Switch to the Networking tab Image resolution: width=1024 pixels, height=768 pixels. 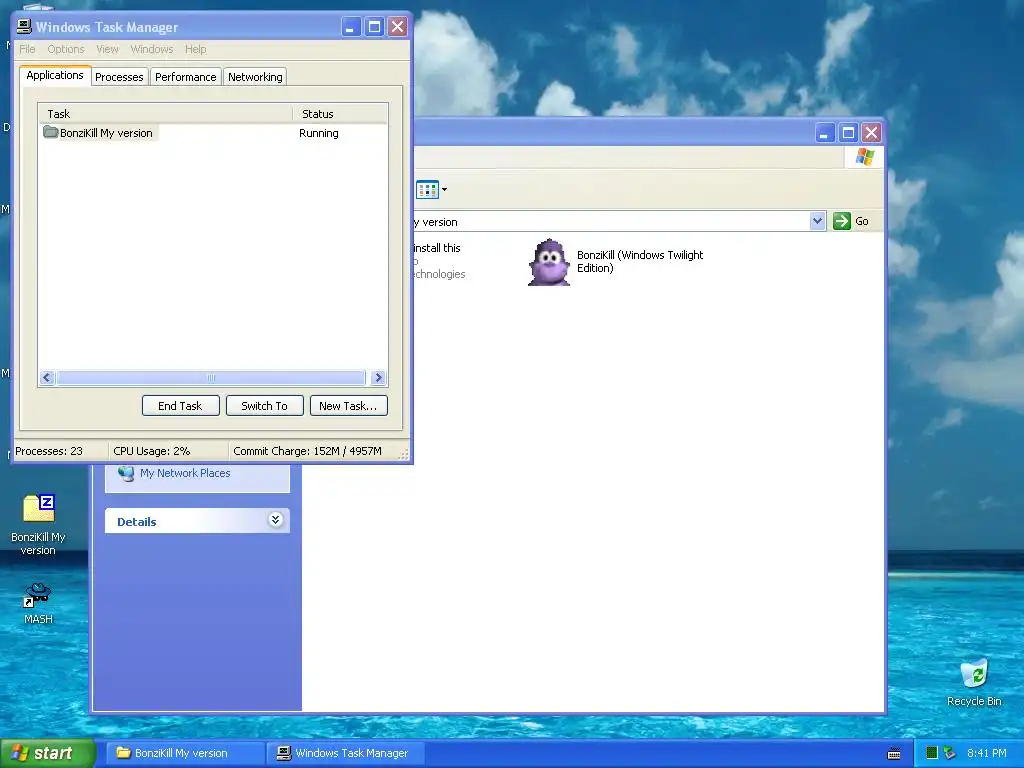[x=255, y=77]
